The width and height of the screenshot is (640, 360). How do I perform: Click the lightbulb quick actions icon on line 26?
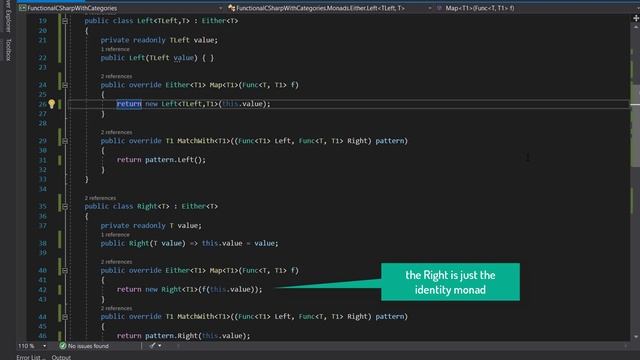coord(51,104)
